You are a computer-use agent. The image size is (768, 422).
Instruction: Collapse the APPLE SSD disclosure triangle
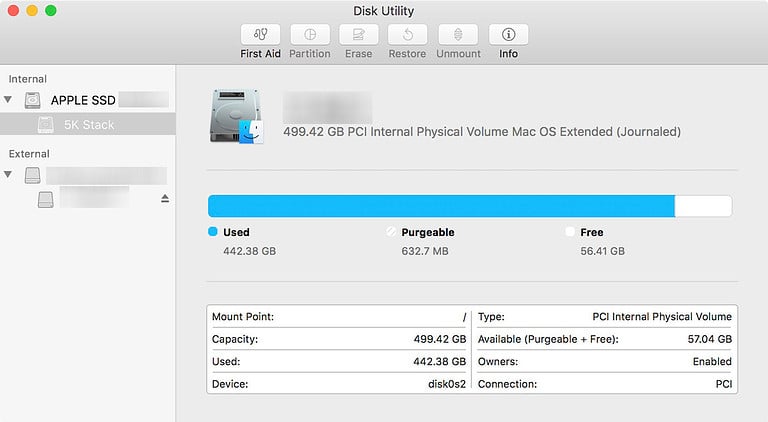[x=8, y=99]
